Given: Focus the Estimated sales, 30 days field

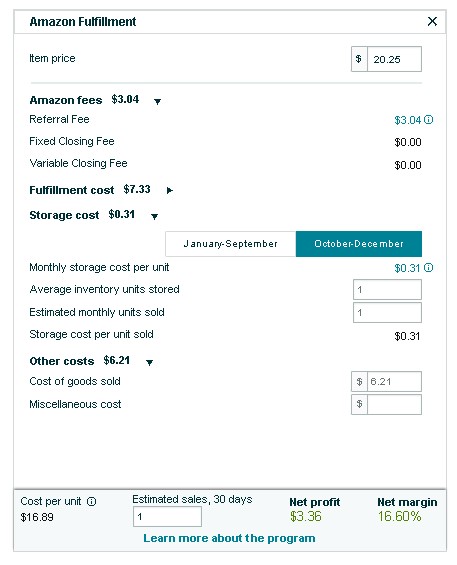Looking at the screenshot, I should tap(167, 517).
